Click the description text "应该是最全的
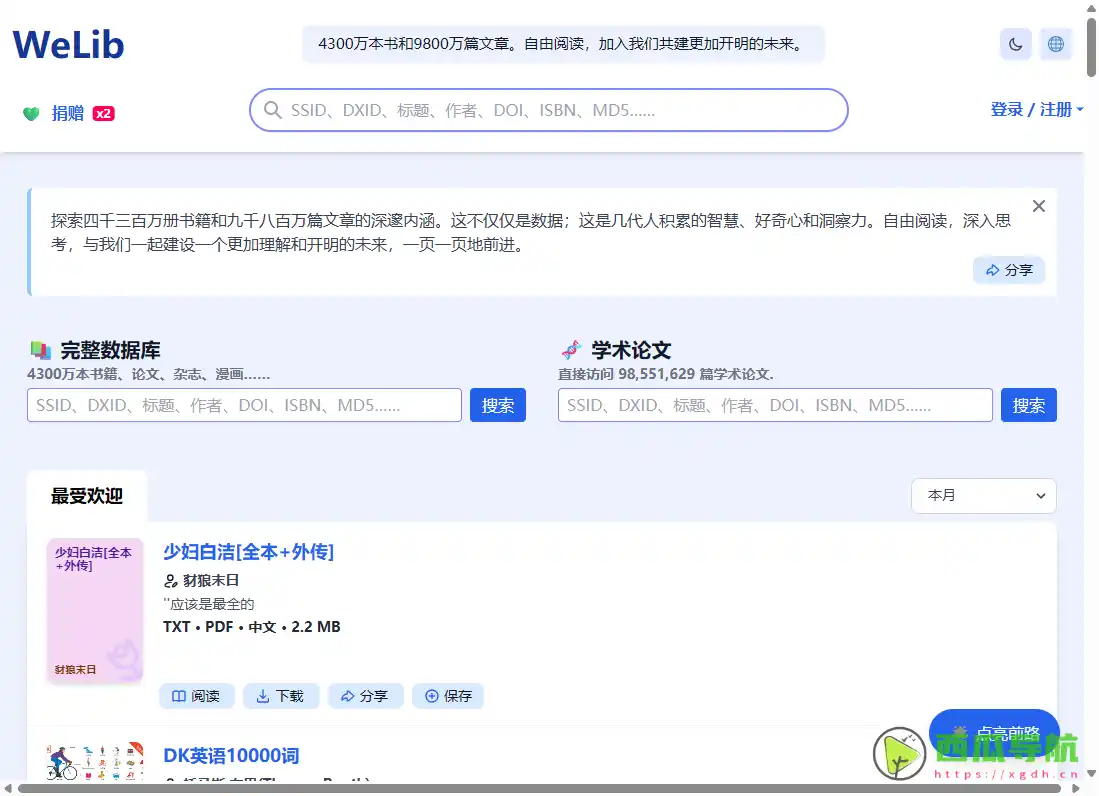This screenshot has height=796, width=1099. (x=209, y=604)
